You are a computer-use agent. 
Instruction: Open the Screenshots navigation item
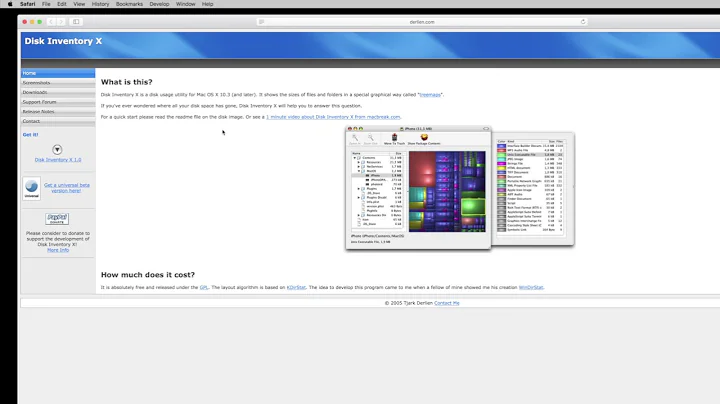58,83
